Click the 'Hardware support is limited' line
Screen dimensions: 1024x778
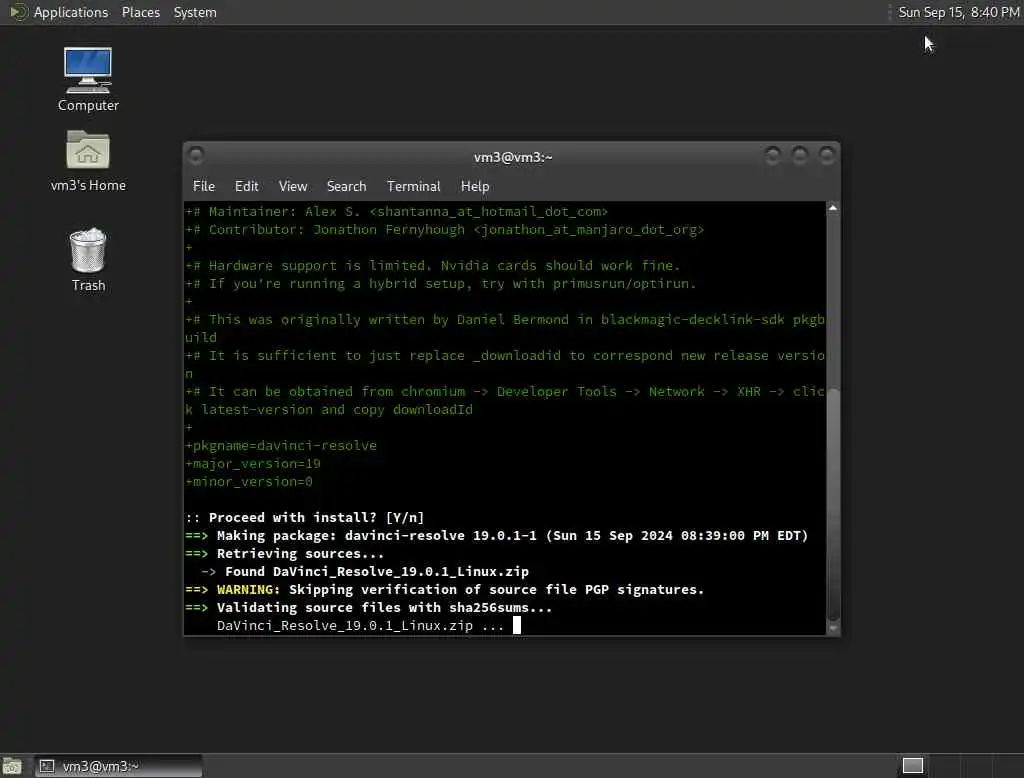pyautogui.click(x=432, y=265)
